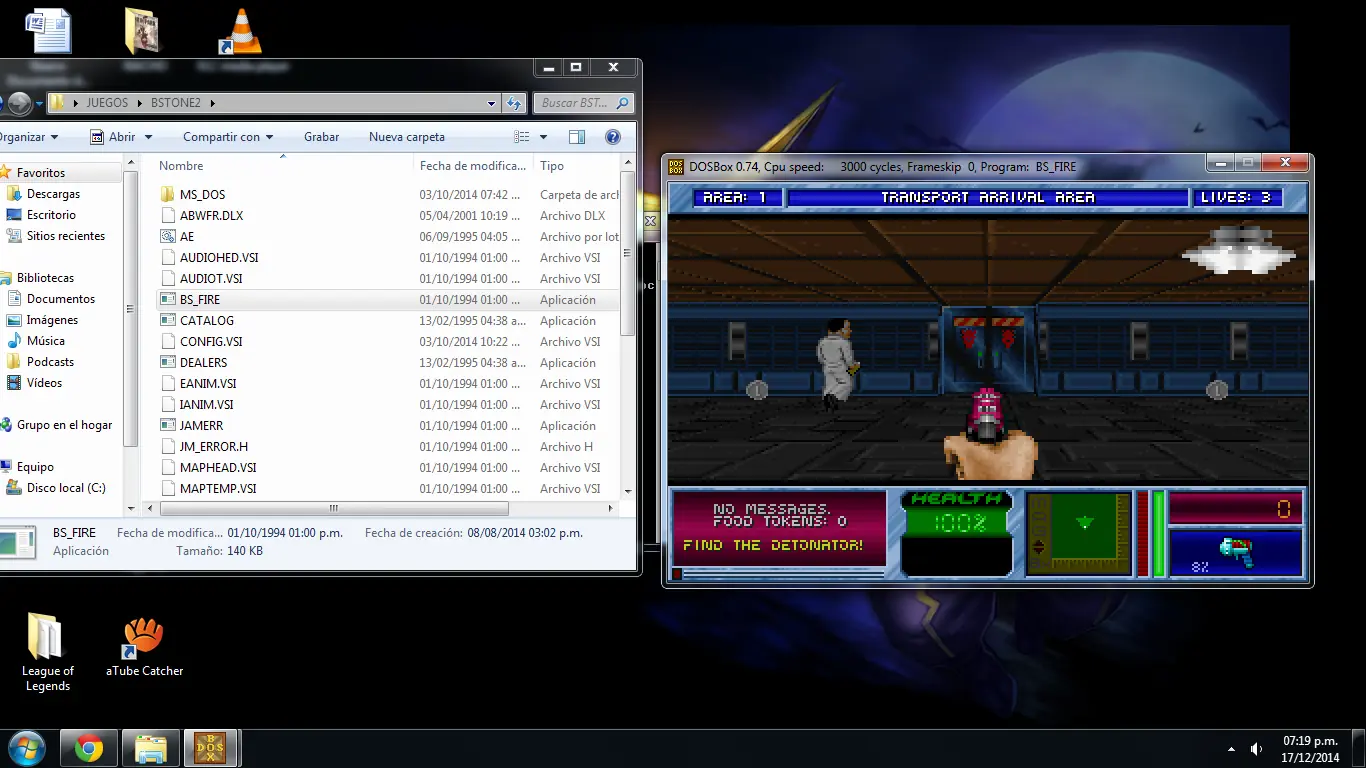Viewport: 1366px width, 768px height.
Task: Click the DOSBox title bar icon
Action: pyautogui.click(x=676, y=166)
